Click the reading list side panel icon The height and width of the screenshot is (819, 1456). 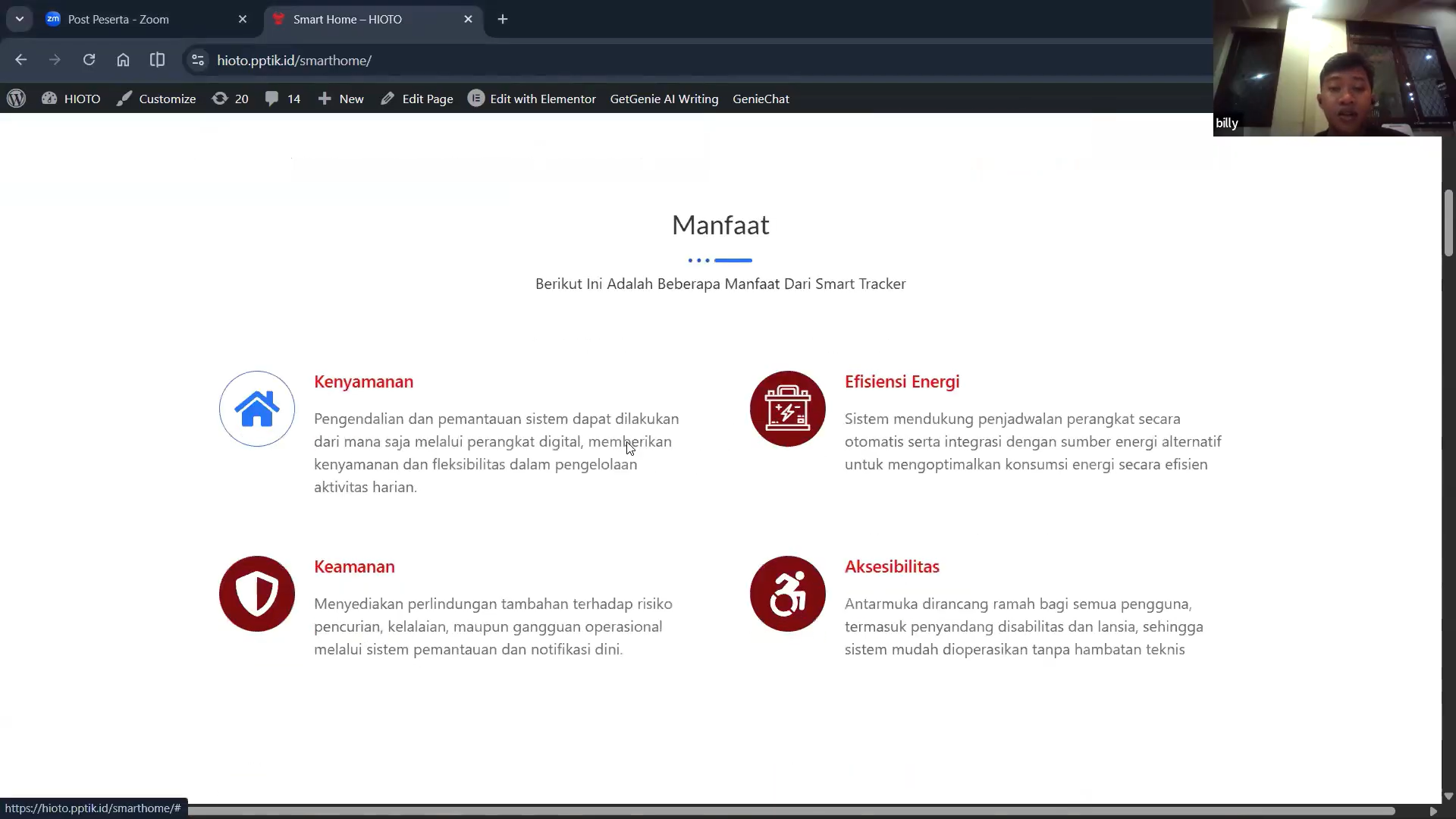(157, 60)
